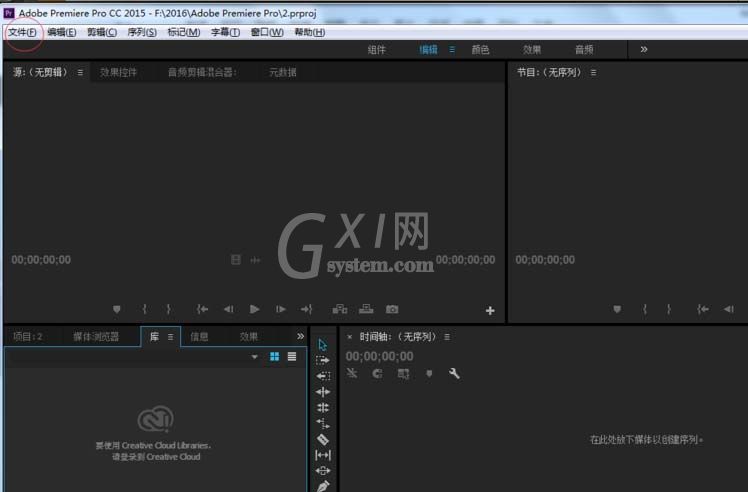Switch to the 信息 tab
The image size is (748, 492).
pyautogui.click(x=199, y=337)
